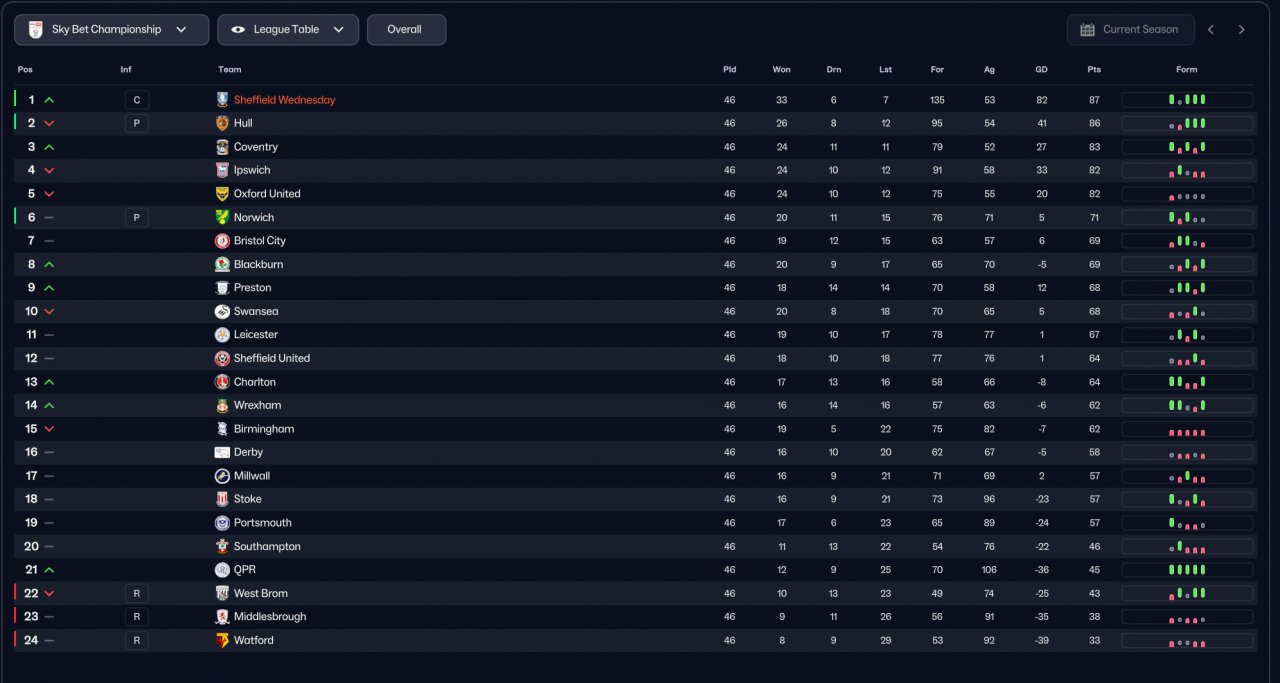Click the Swansea club badge

click(x=222, y=311)
